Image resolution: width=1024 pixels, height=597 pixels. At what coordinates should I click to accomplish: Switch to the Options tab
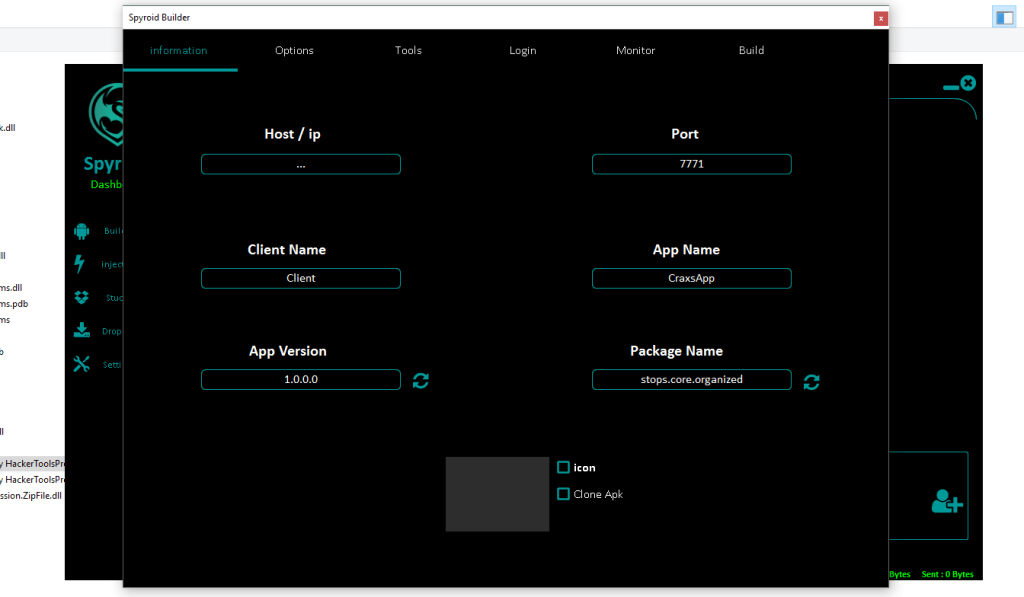294,51
